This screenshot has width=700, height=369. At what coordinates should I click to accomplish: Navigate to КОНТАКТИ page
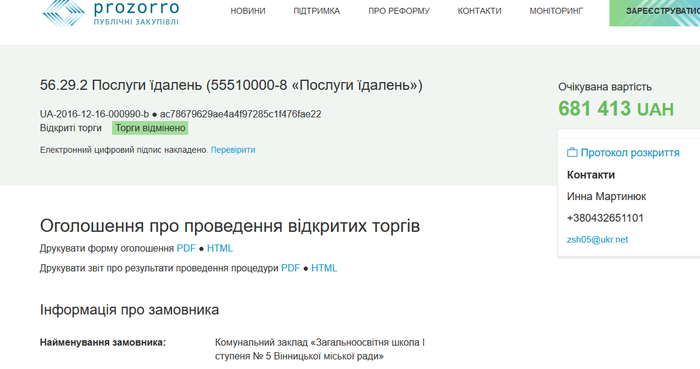tap(479, 11)
